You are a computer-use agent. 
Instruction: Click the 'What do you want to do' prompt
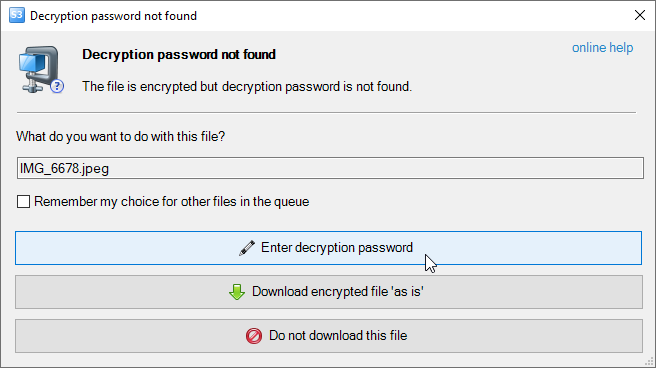coord(120,136)
